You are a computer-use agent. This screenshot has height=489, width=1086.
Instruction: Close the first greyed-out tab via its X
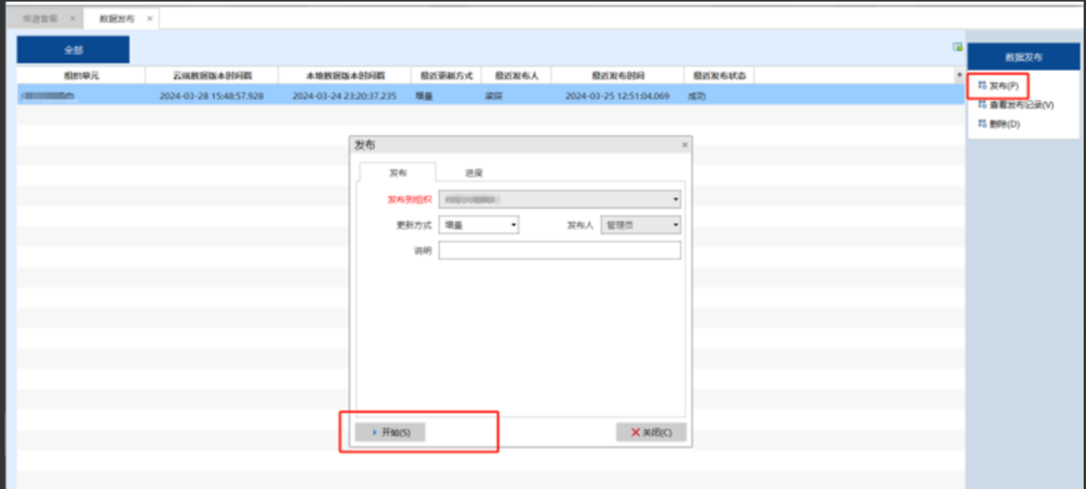72,18
